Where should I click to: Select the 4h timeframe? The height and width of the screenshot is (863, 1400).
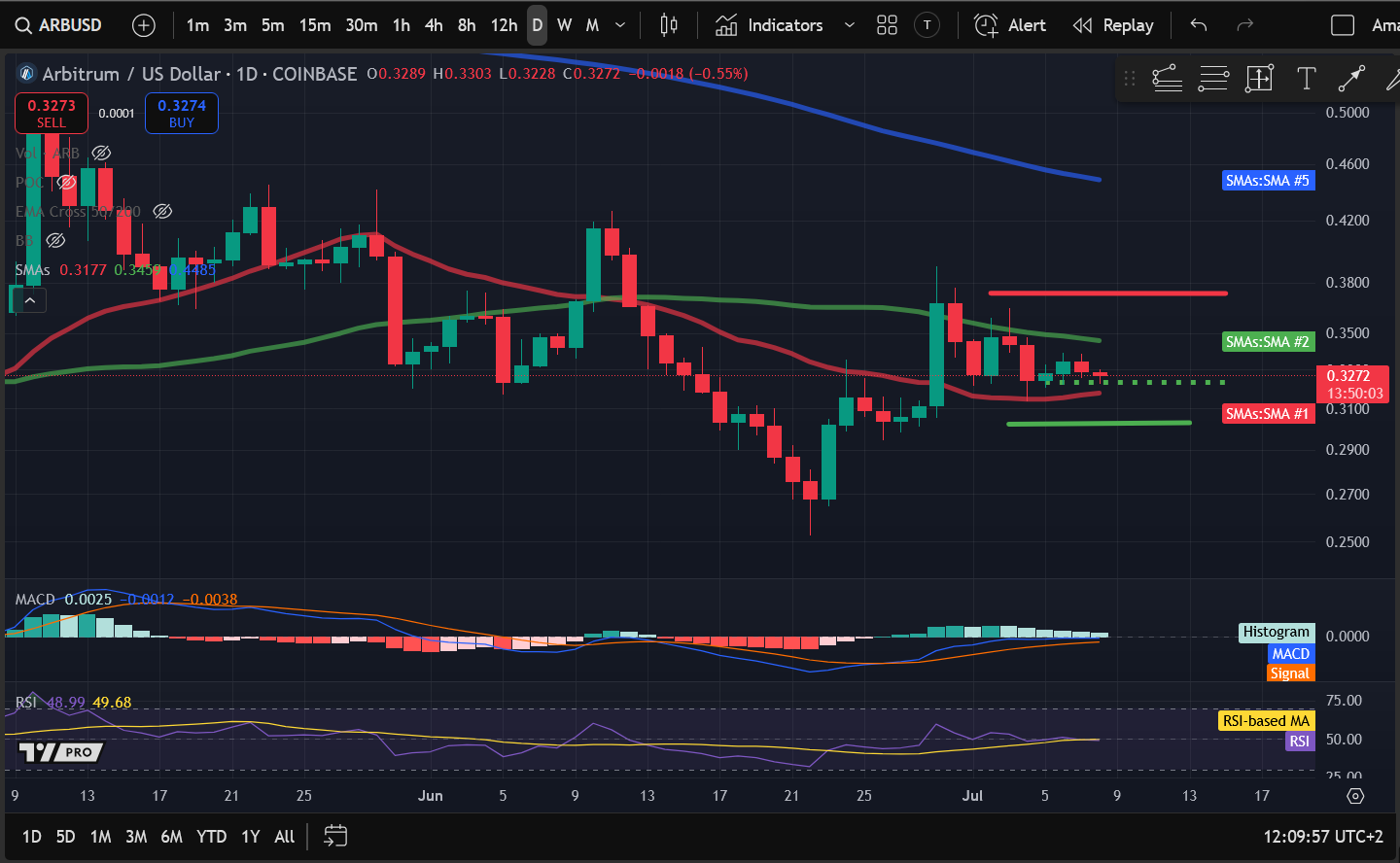click(x=434, y=25)
